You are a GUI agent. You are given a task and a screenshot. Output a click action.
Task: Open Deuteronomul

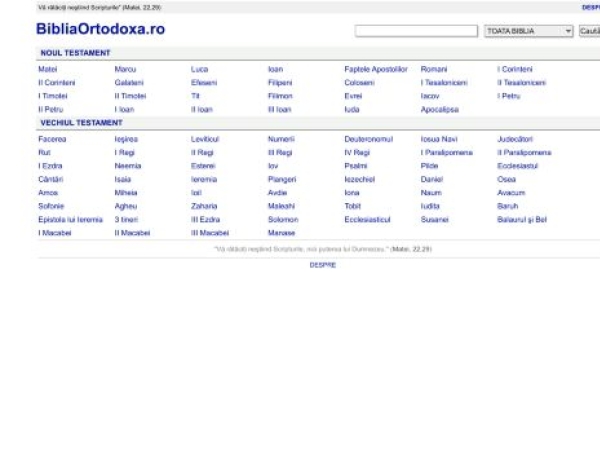point(368,139)
